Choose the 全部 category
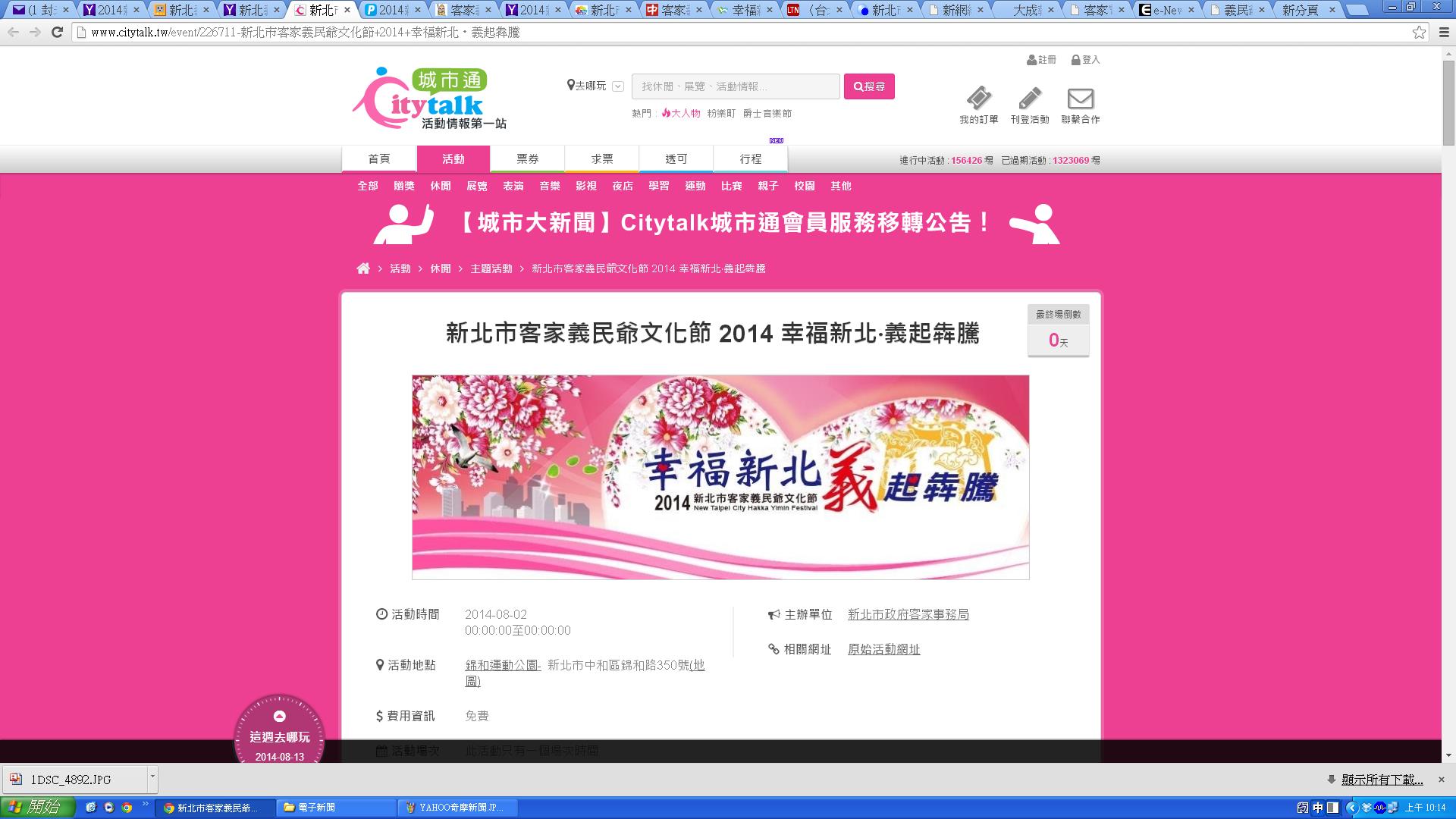Screen dimensions: 1456x819 (368, 186)
